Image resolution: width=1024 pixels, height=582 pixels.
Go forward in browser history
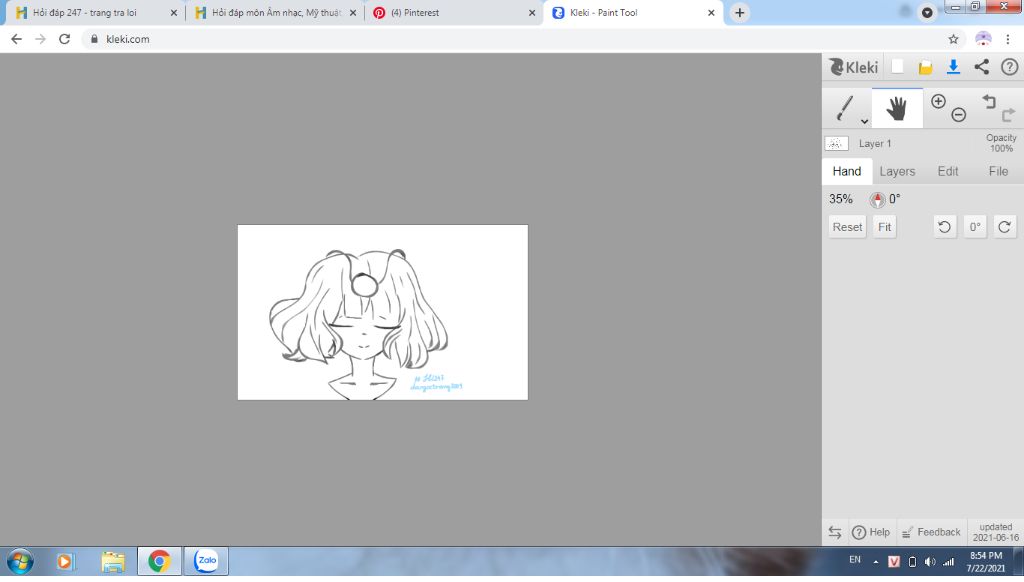(40, 39)
